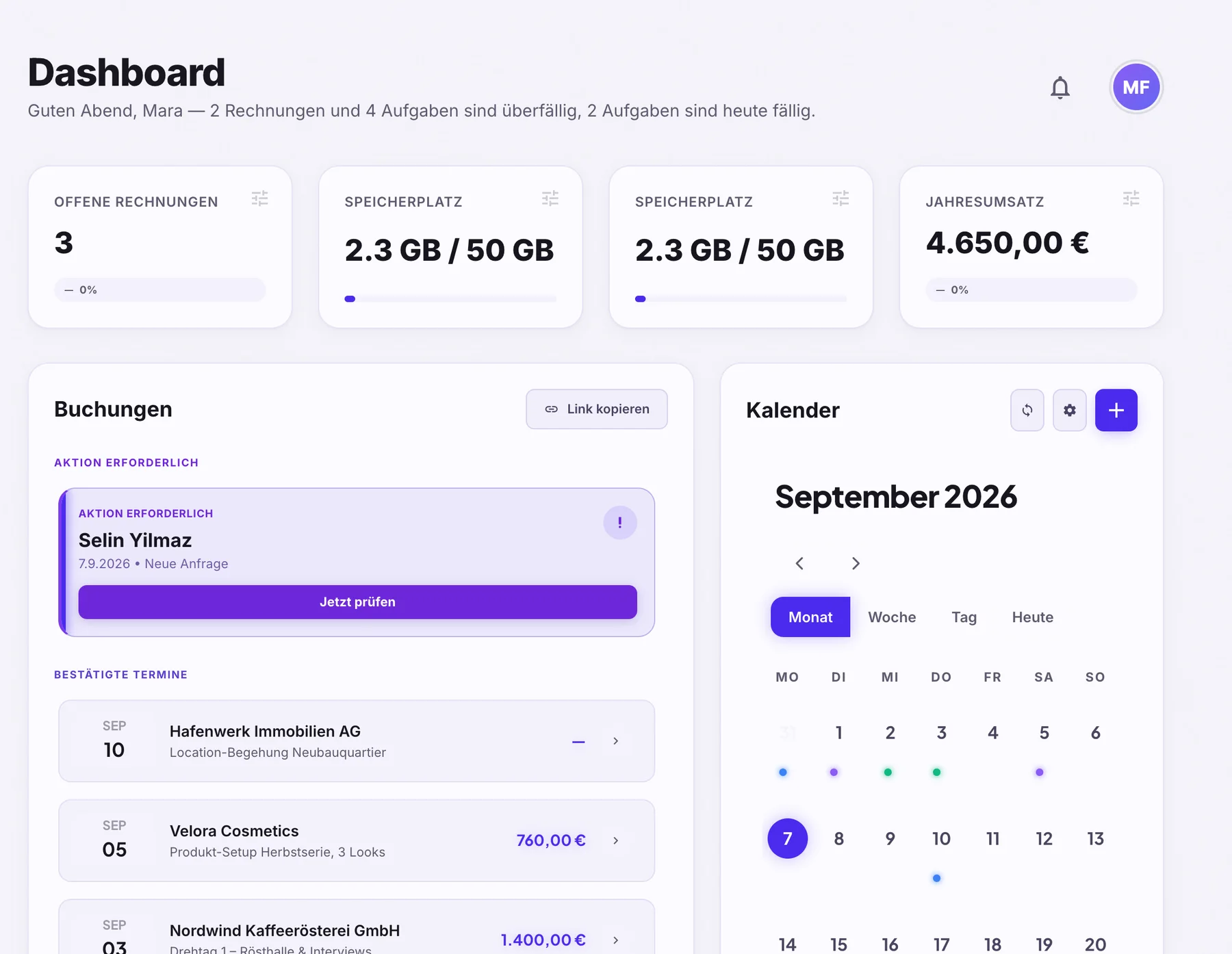The image size is (1232, 954).
Task: Expand Nordwind Kaffeerösterei GmbH booking chevron
Action: [x=616, y=940]
